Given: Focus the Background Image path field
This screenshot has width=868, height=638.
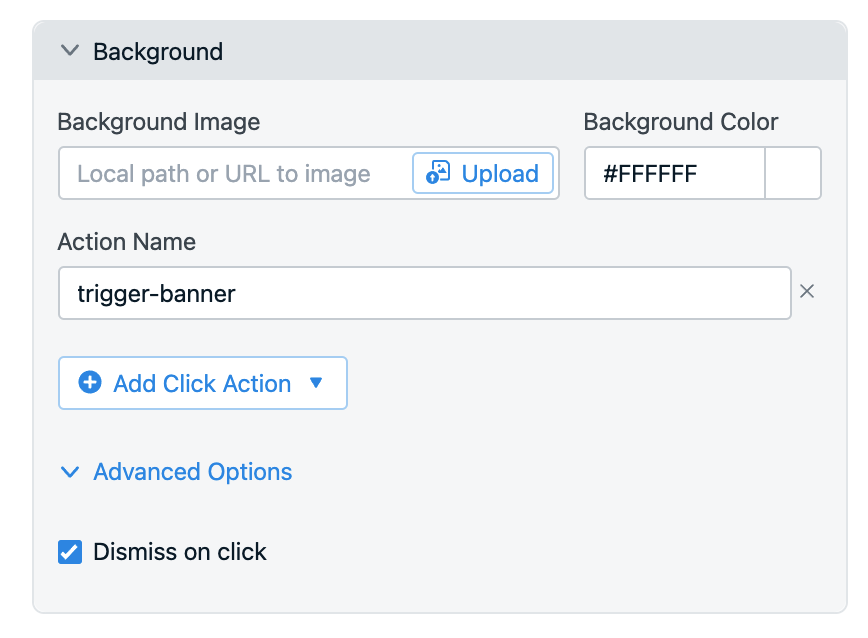Looking at the screenshot, I should coord(235,174).
